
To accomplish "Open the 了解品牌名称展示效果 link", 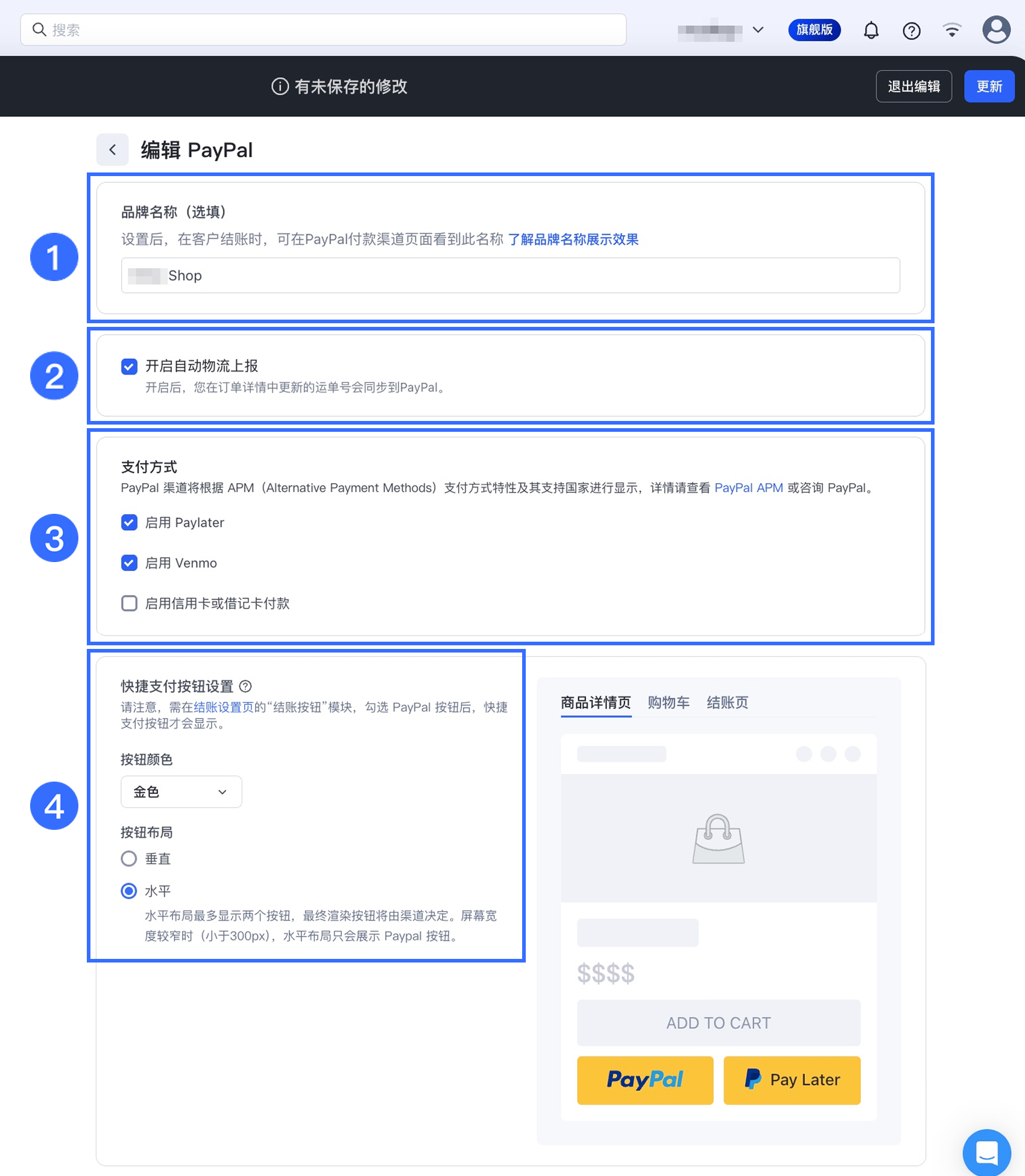I will pos(573,239).
